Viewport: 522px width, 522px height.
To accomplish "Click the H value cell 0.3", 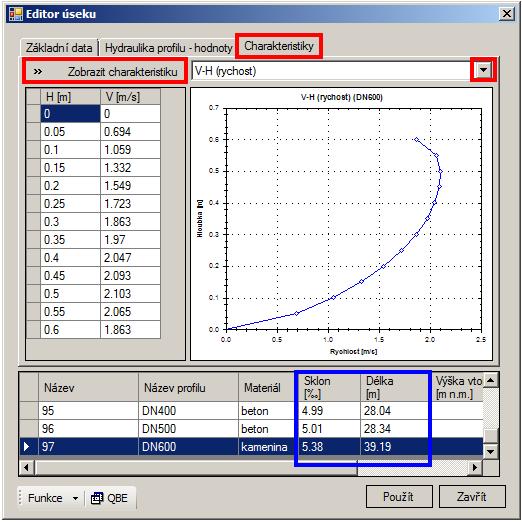I will point(70,222).
